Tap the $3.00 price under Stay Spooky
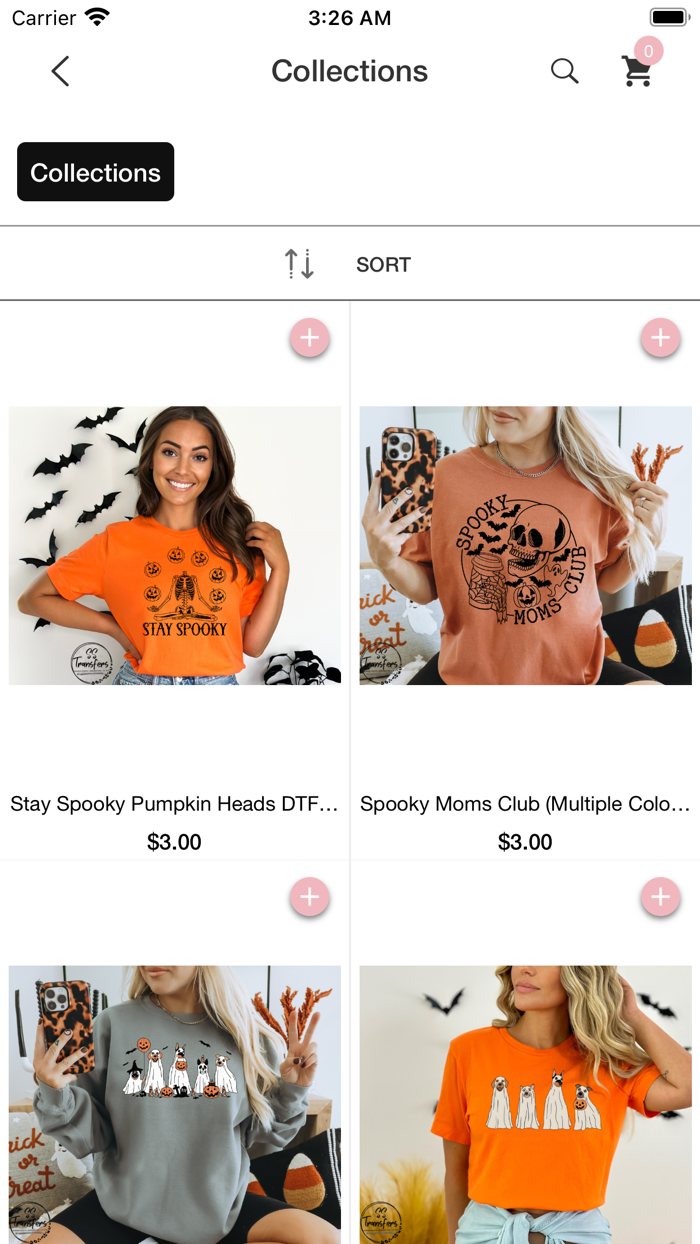Screen dimensions: 700x1244 coord(174,842)
